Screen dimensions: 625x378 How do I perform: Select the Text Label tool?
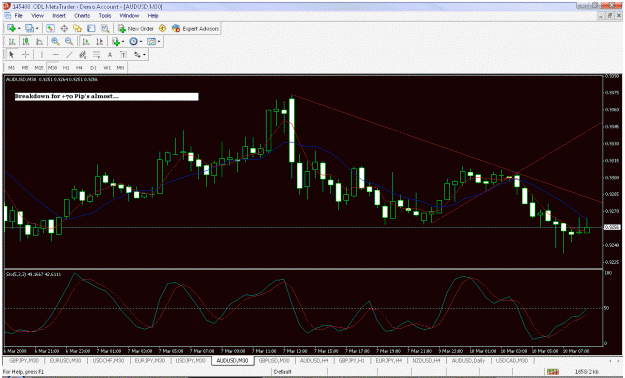pyautogui.click(x=123, y=54)
